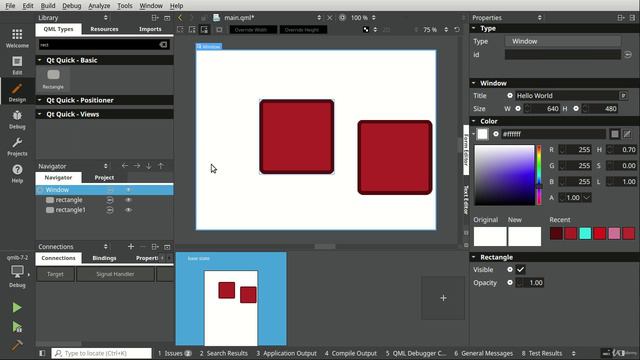The width and height of the screenshot is (640, 360).
Task: Click the hue slider strip
Action: tap(539, 175)
